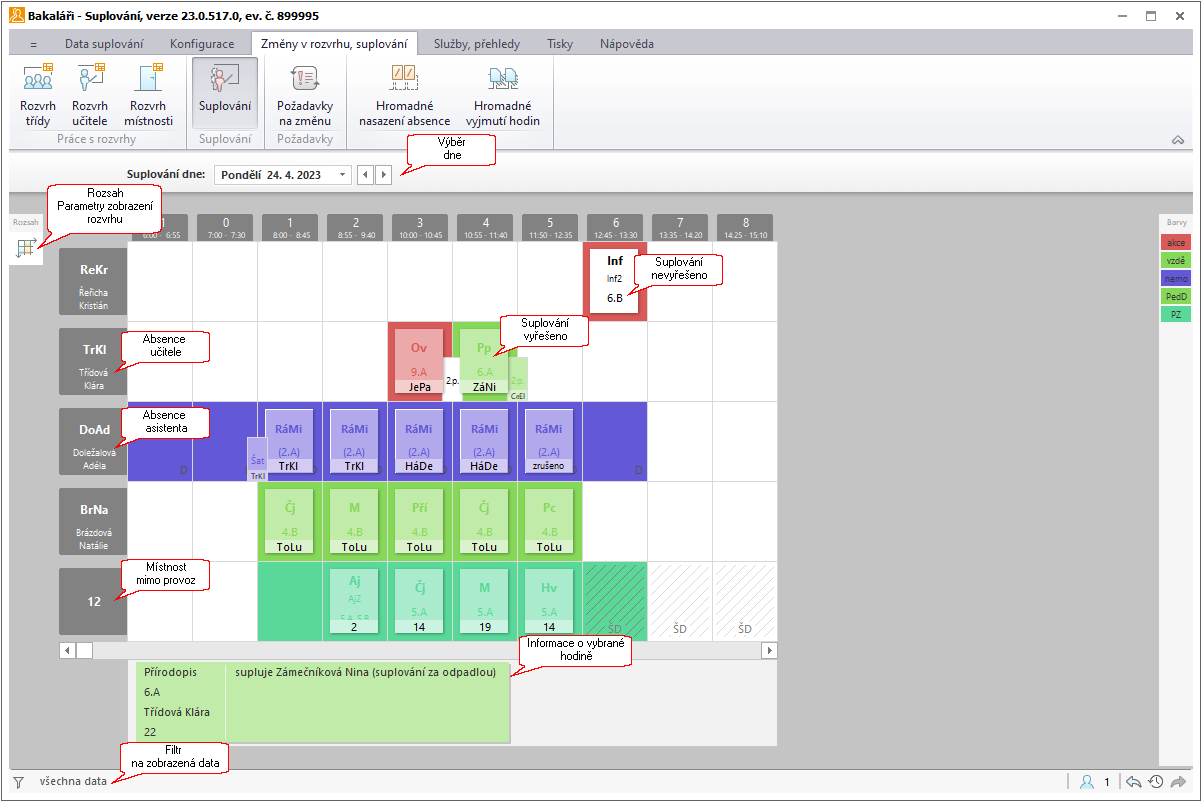Open Požadavky na změnu
The width and height of the screenshot is (1202, 802).
[x=304, y=94]
